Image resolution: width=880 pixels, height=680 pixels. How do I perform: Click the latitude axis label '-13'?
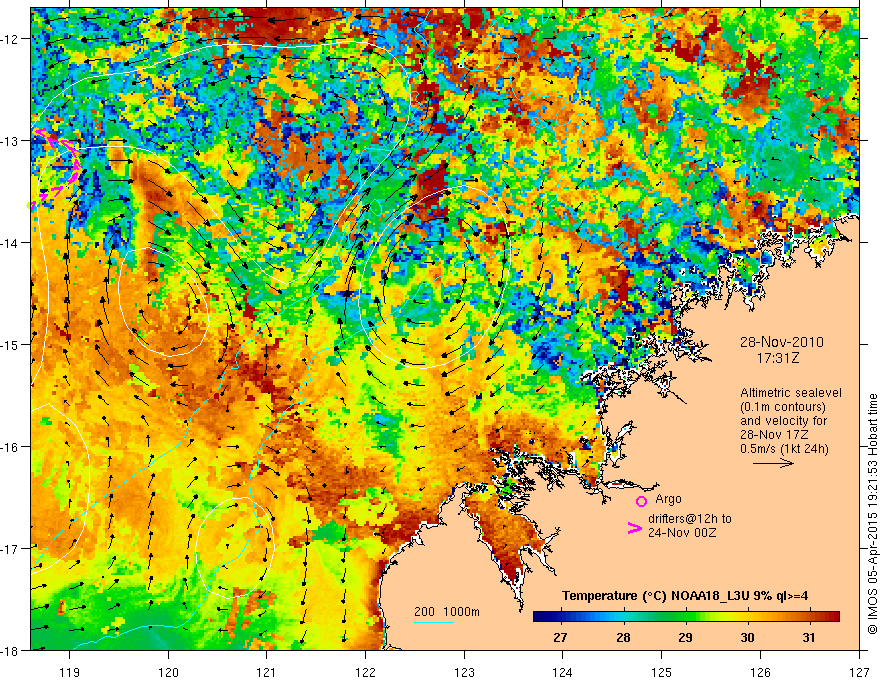(x=10, y=141)
